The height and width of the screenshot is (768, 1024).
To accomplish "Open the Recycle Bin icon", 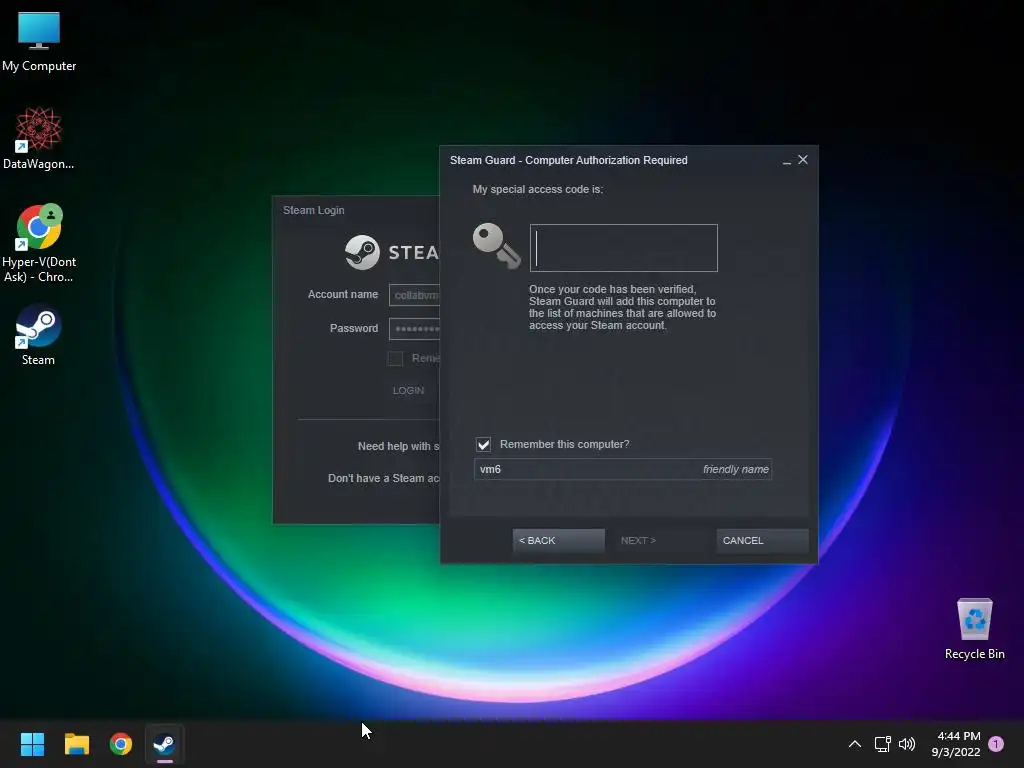I will coord(974,628).
